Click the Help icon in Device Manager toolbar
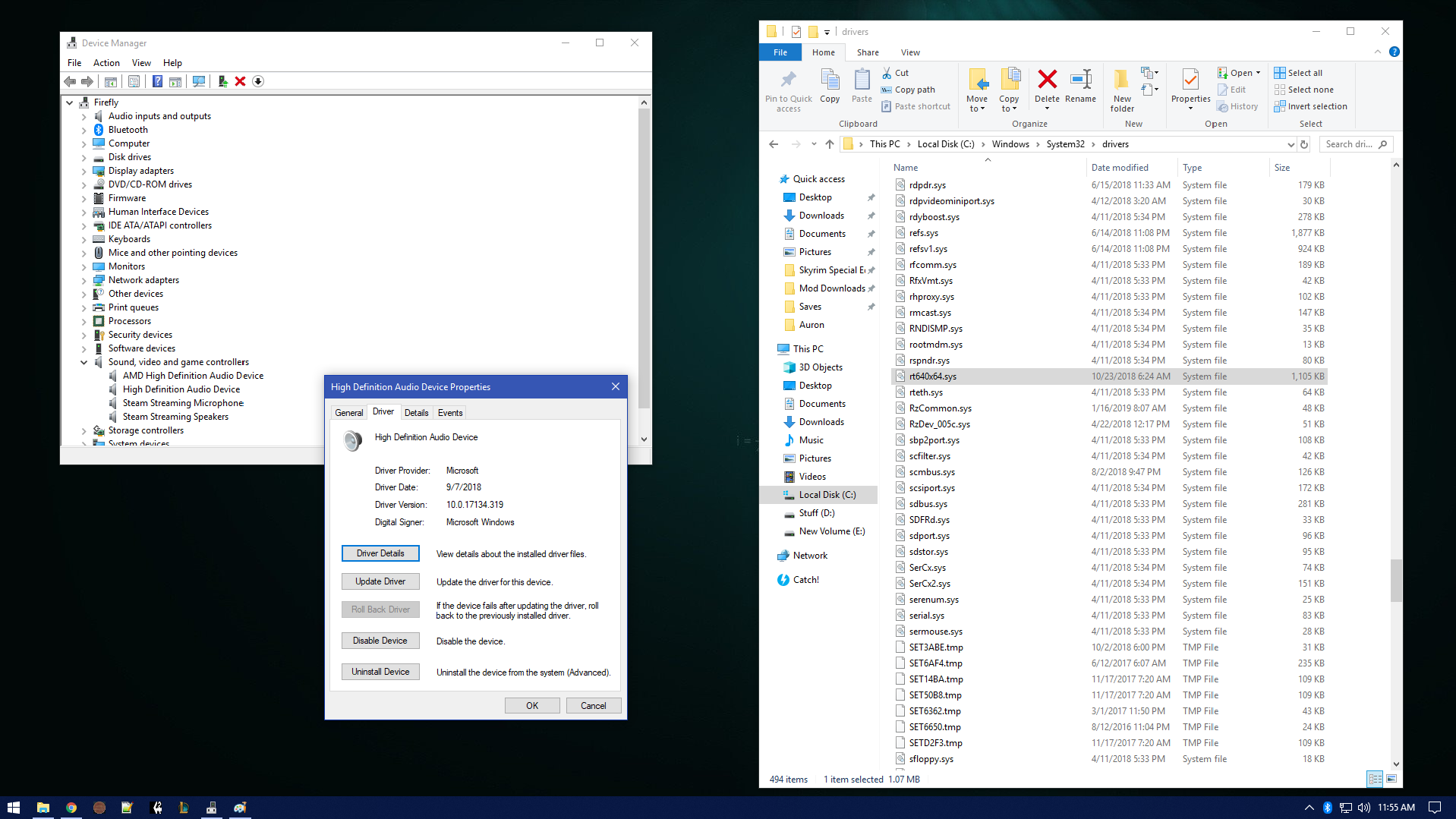 (x=157, y=81)
